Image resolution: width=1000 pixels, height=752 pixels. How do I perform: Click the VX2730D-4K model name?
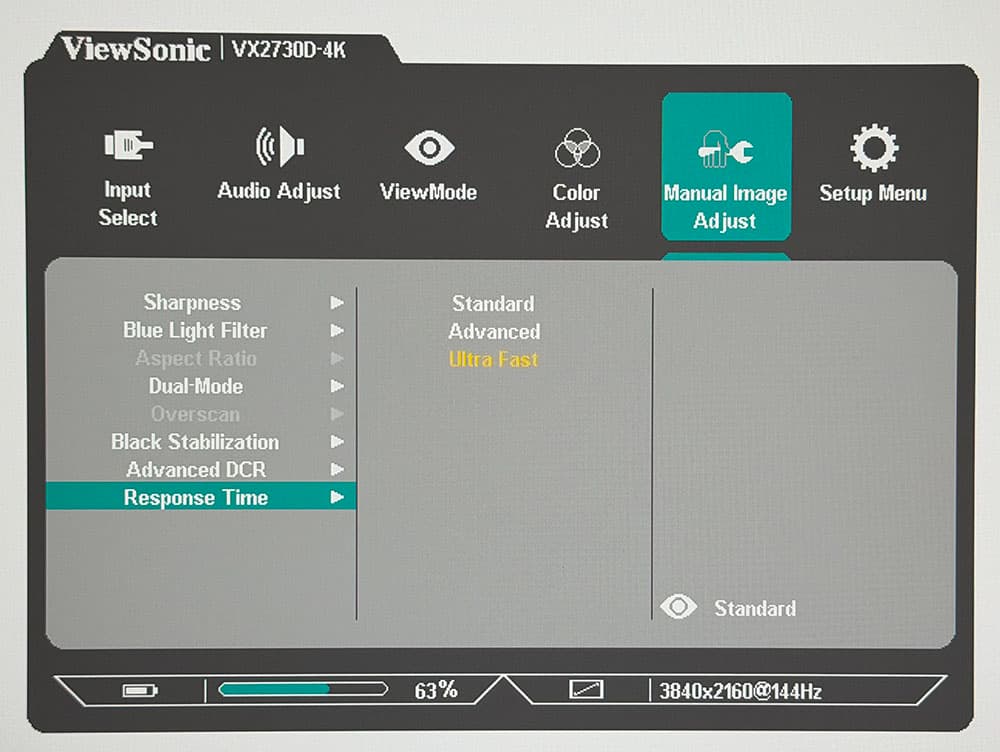point(288,50)
